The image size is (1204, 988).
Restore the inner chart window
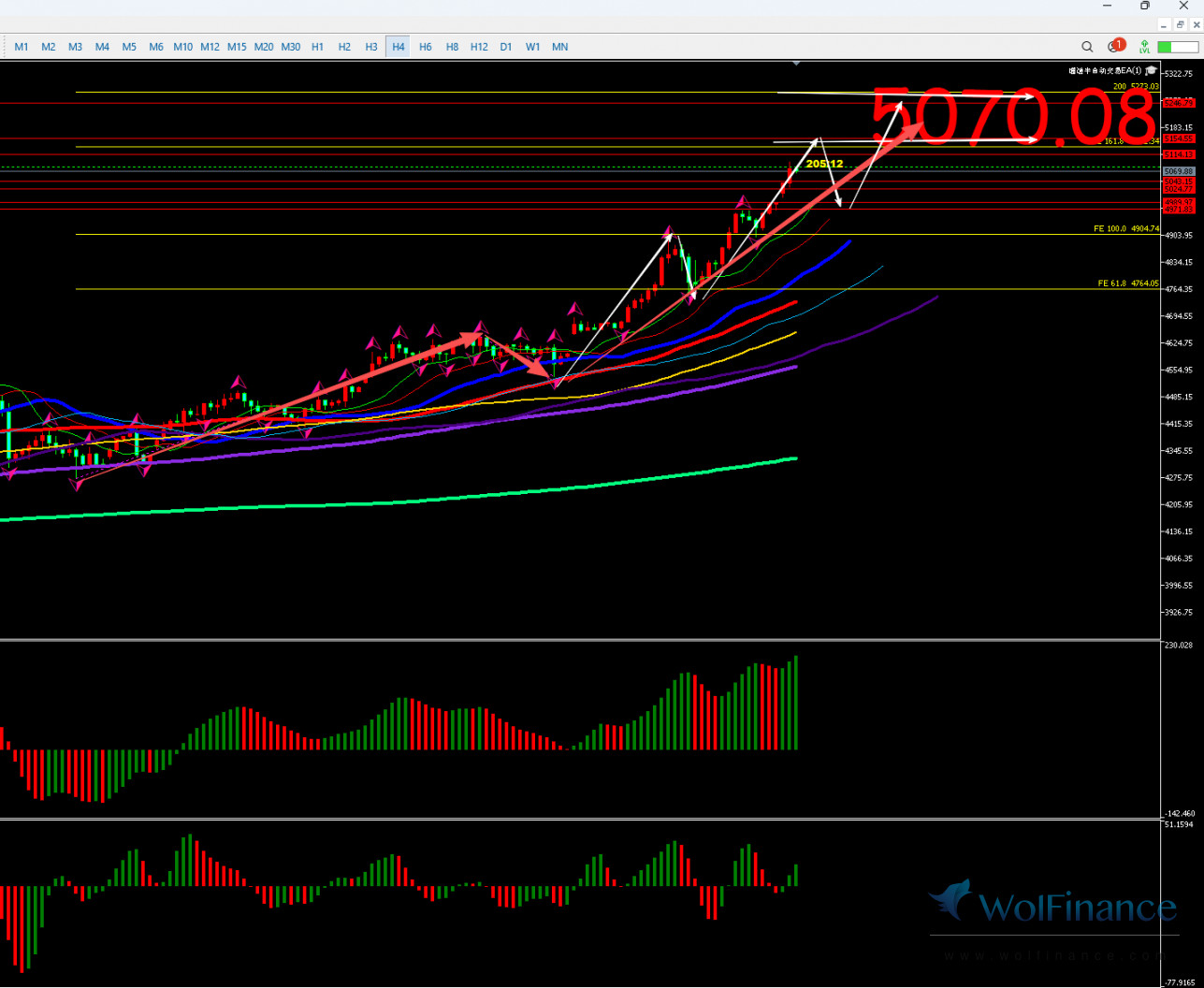point(1180,25)
